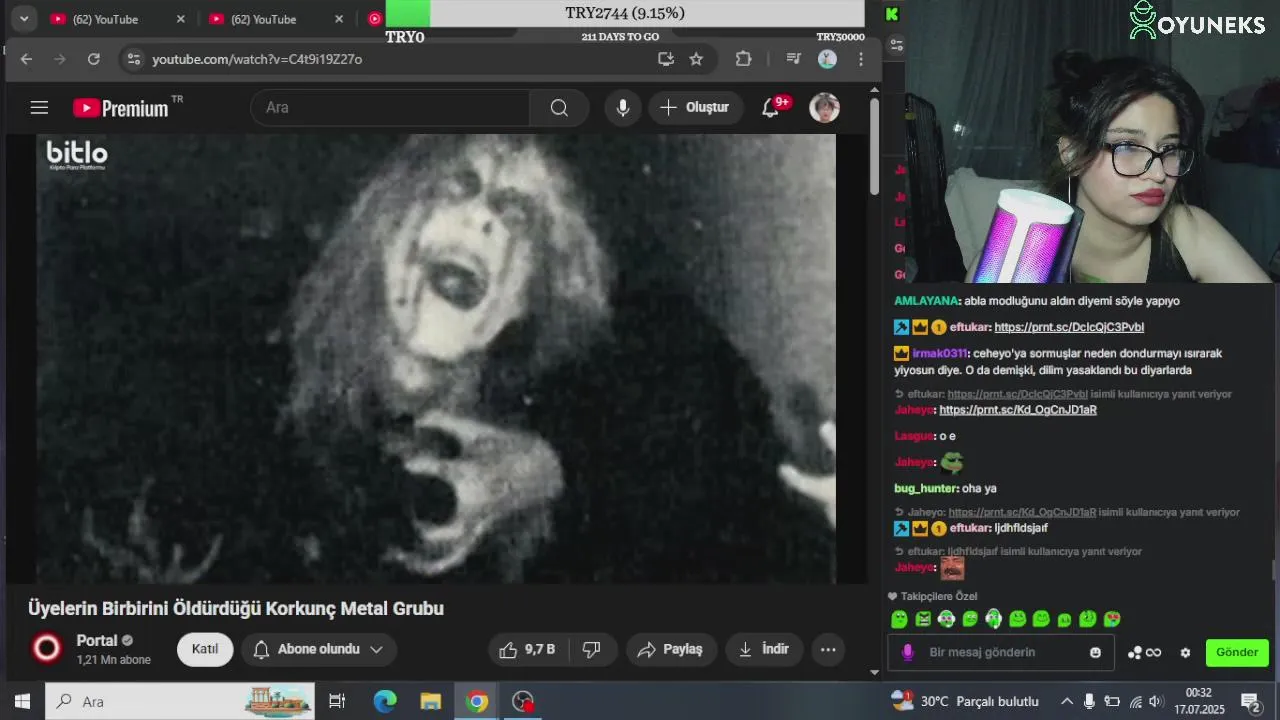Click the webcam stream overlay
The width and height of the screenshot is (1280, 720).
[1090, 142]
